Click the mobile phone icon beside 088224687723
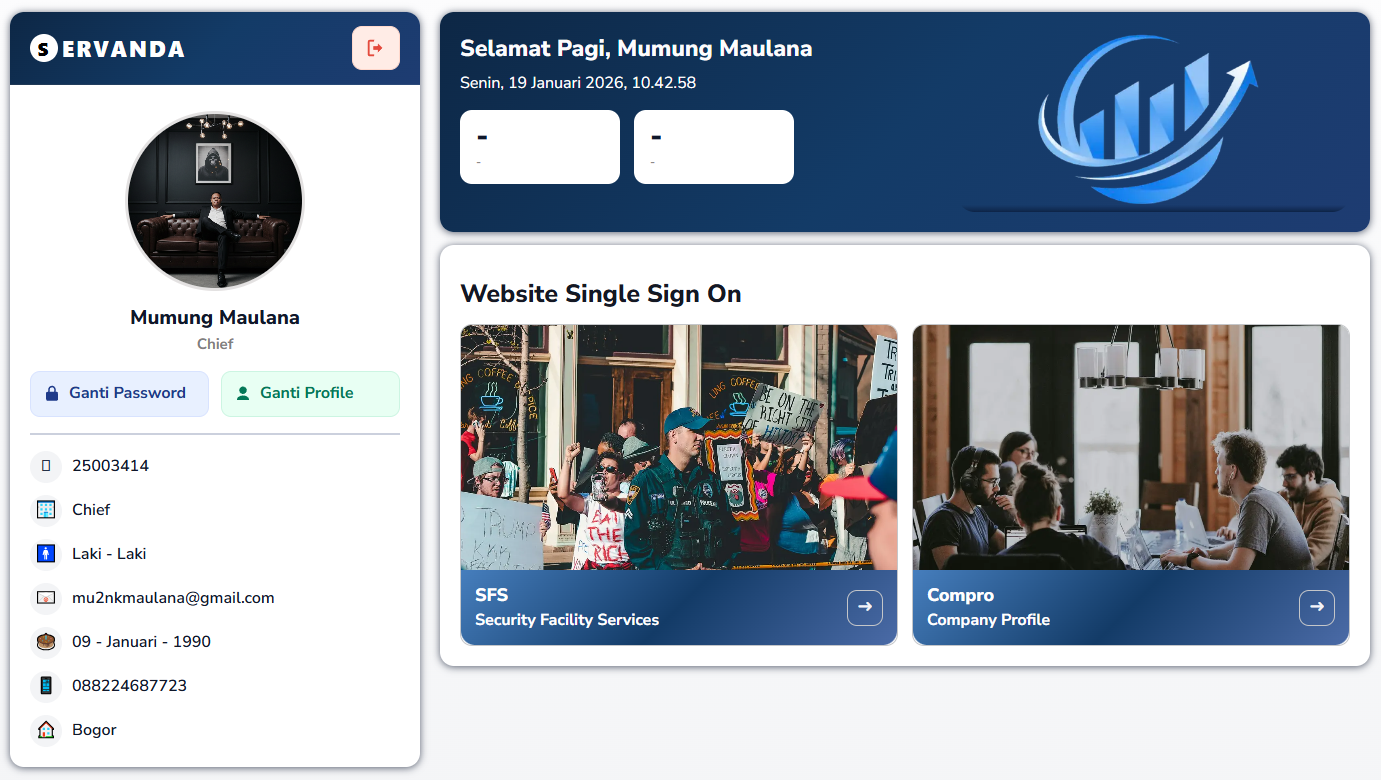Image resolution: width=1381 pixels, height=780 pixels. tap(46, 686)
